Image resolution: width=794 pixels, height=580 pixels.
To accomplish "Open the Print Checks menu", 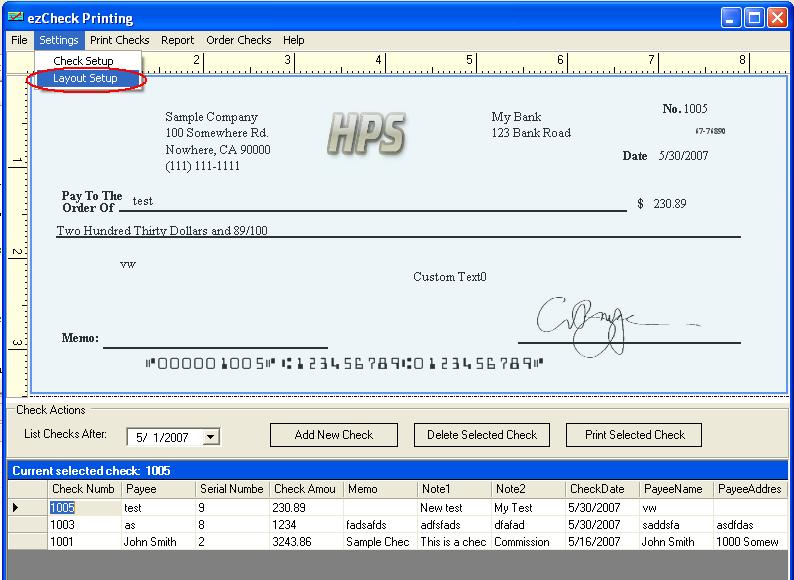I will pos(119,40).
